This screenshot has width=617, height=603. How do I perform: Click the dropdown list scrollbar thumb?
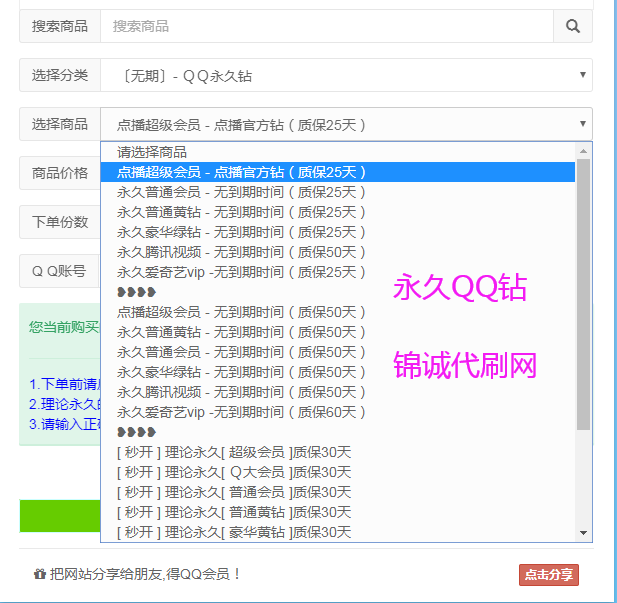coord(584,290)
